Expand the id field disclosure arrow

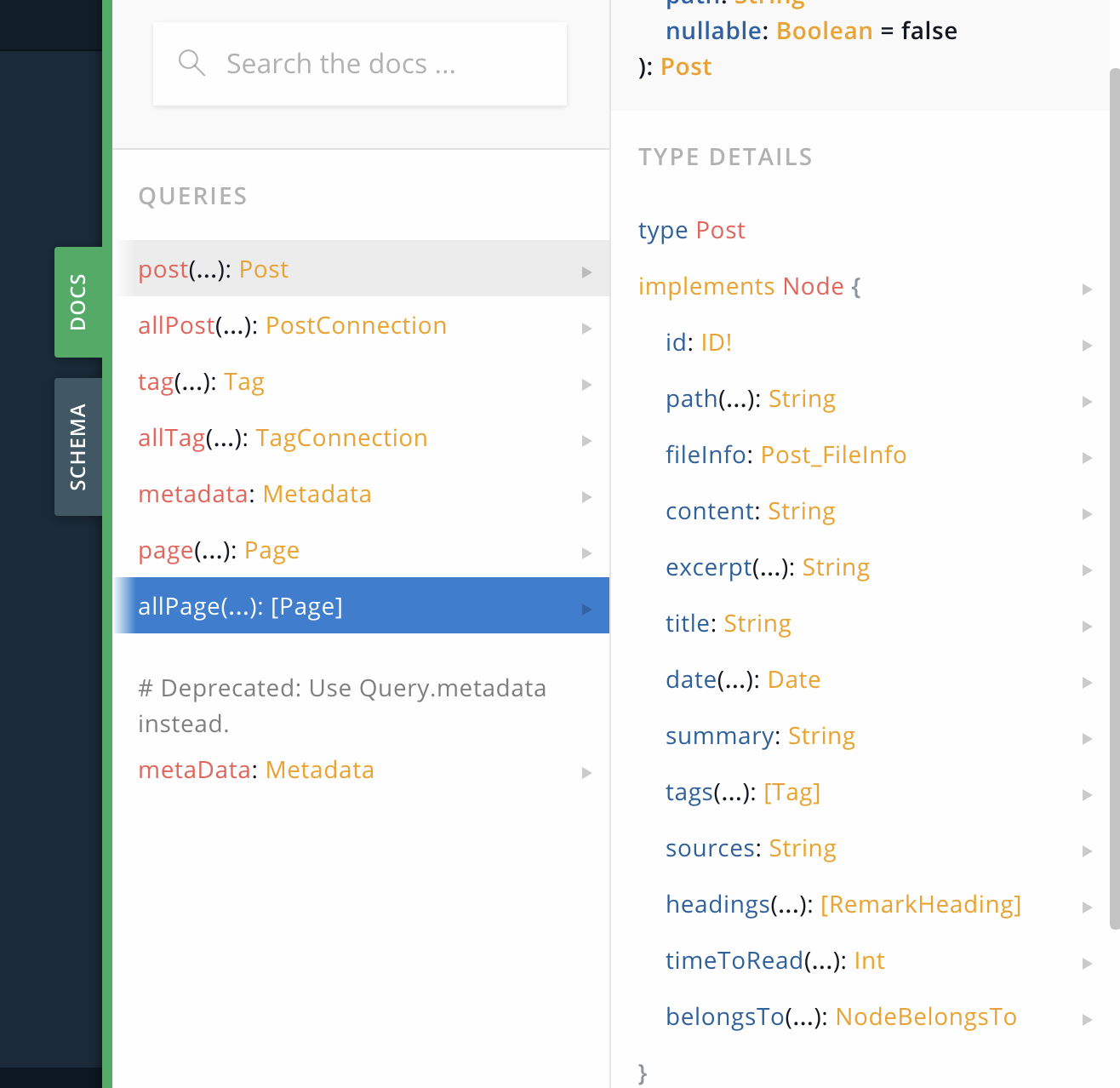tap(1087, 346)
